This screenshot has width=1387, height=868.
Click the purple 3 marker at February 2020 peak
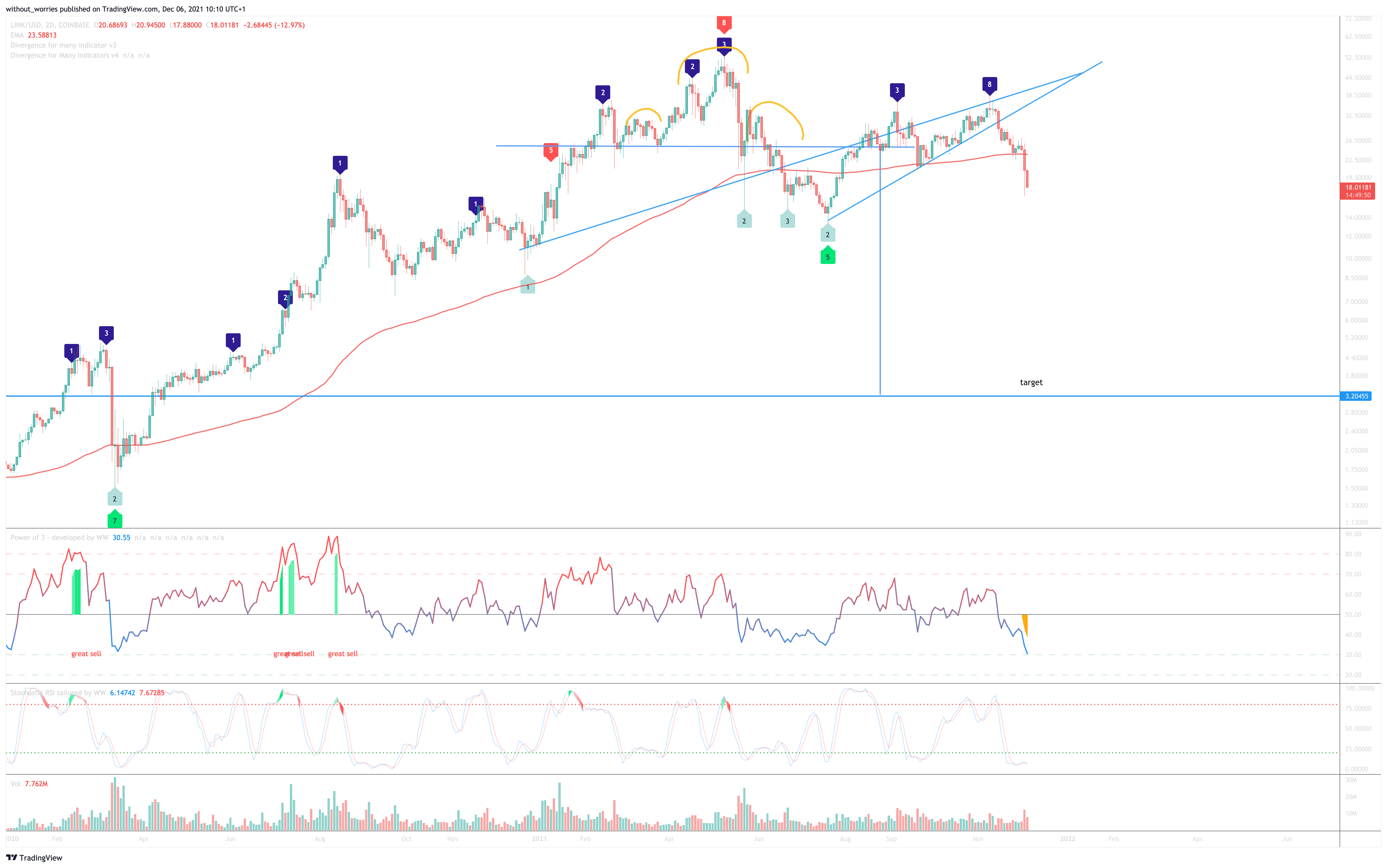[x=106, y=335]
